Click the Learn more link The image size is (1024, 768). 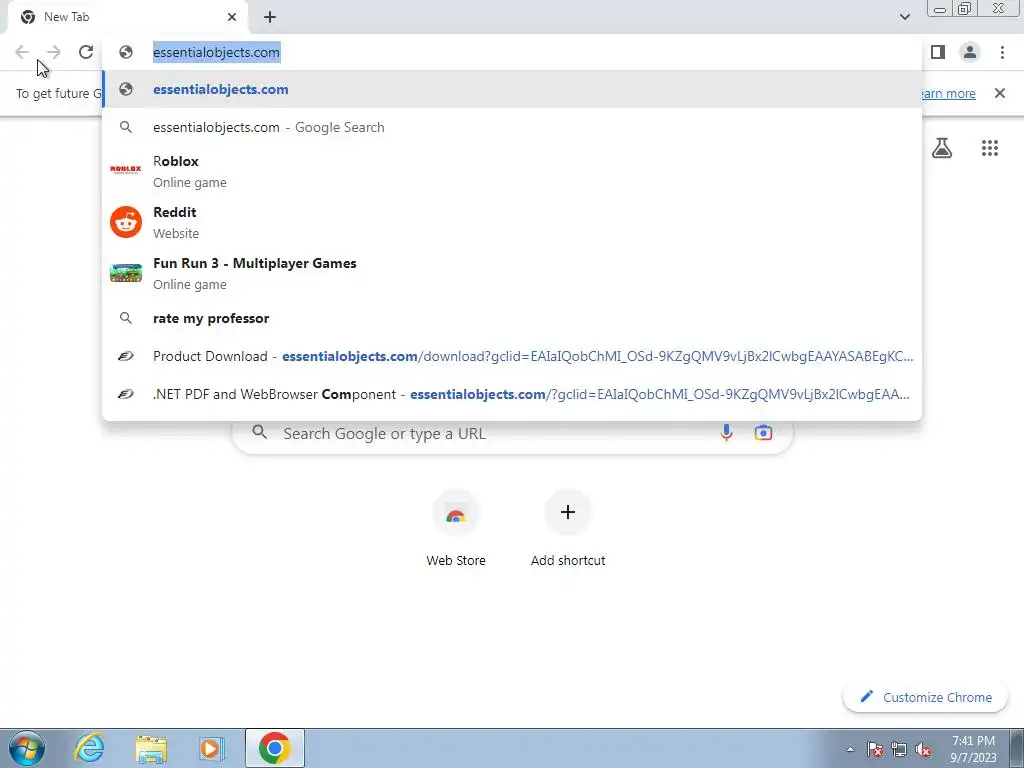coord(947,93)
